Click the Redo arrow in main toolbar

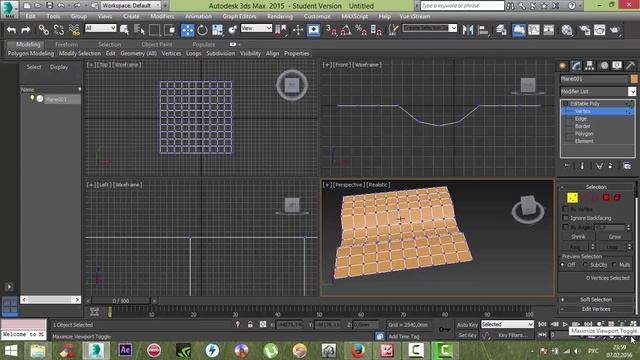[x=26, y=30]
